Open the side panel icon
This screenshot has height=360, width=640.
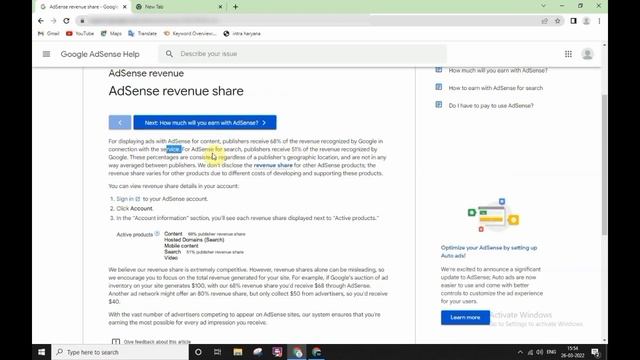click(x=573, y=21)
